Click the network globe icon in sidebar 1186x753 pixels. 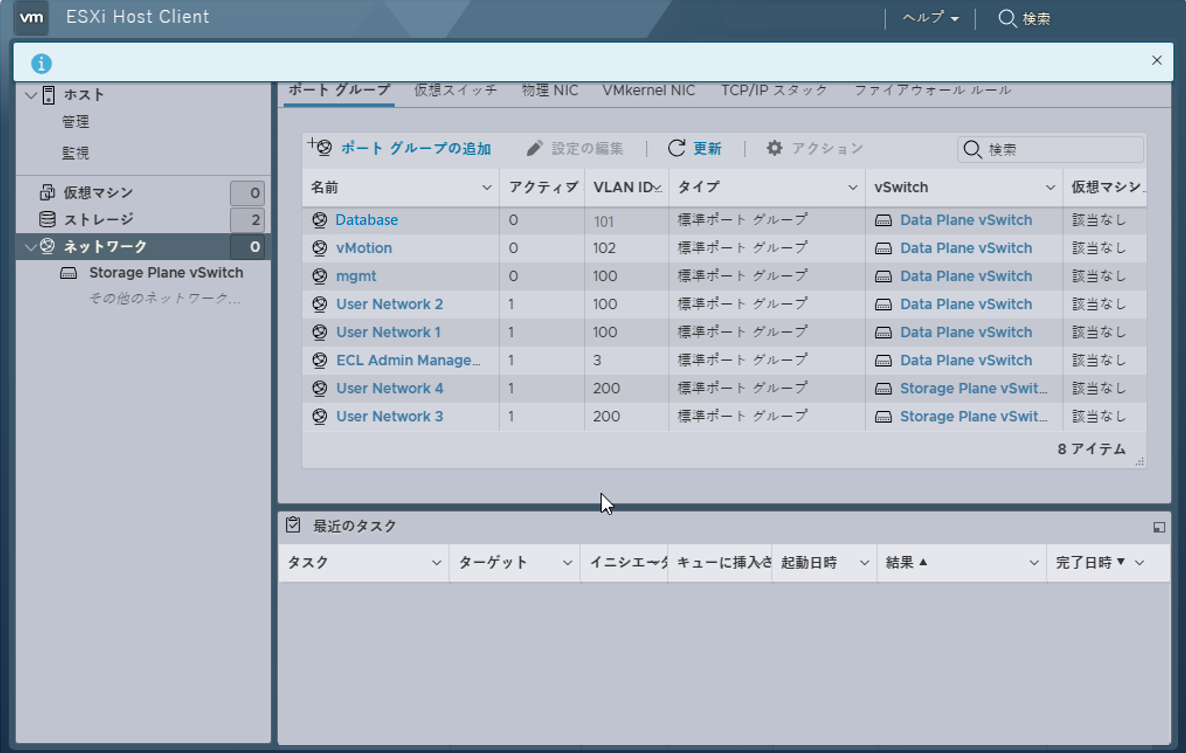[47, 246]
